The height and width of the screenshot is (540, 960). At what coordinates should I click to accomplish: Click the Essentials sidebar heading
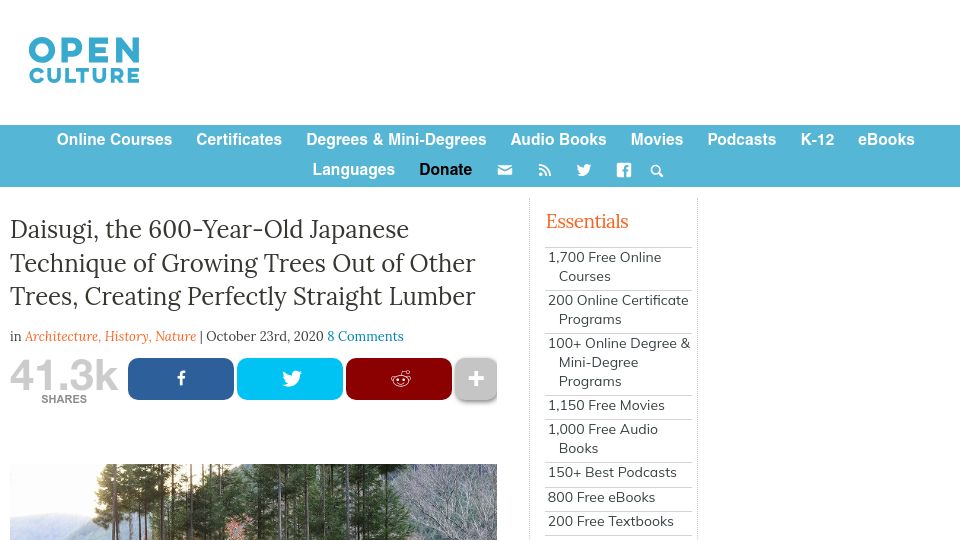587,222
